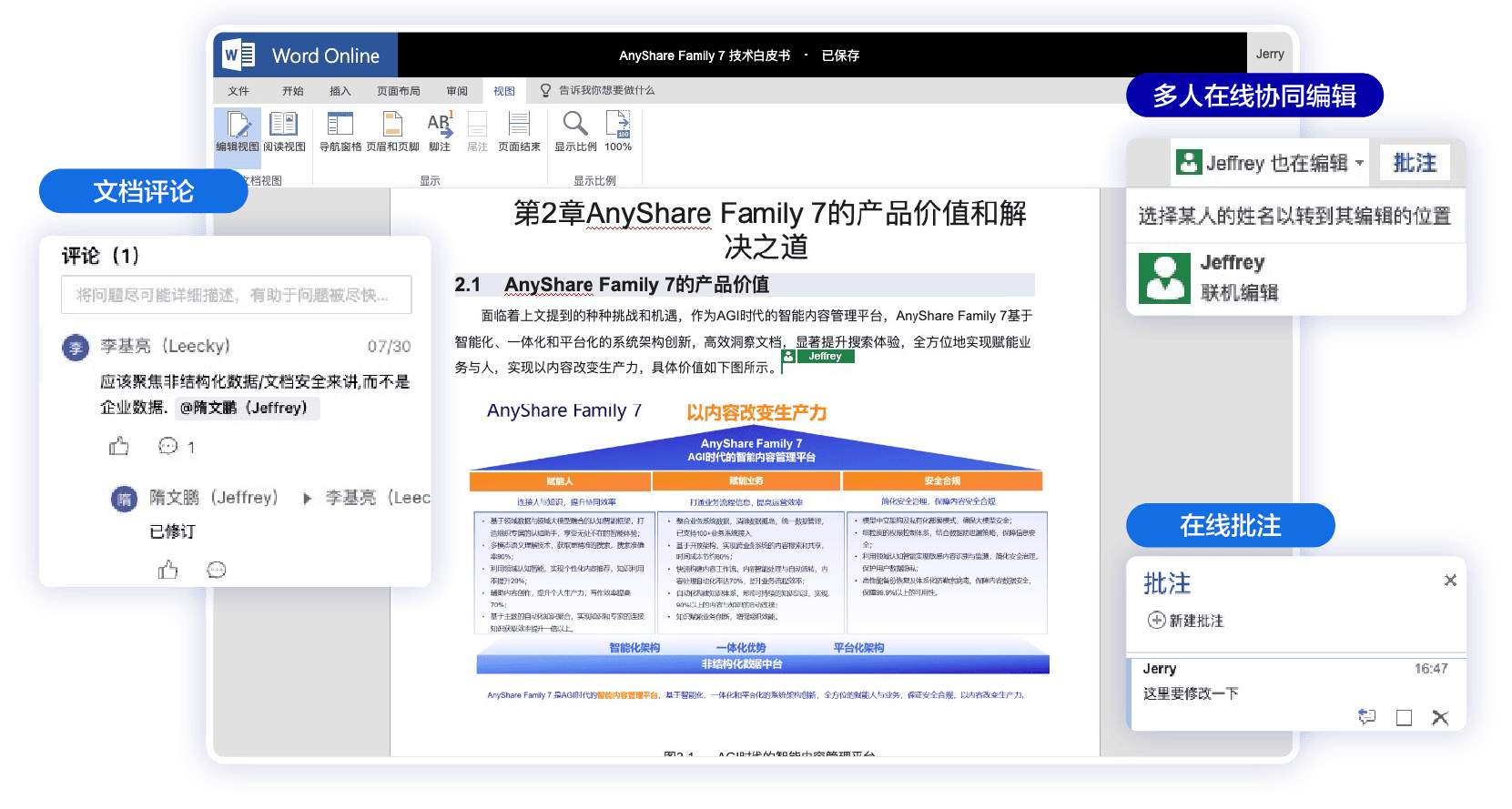Click 选择某人的姓名以转到其编辑的位置 hint
The width and height of the screenshot is (1512, 809).
pos(1294,217)
